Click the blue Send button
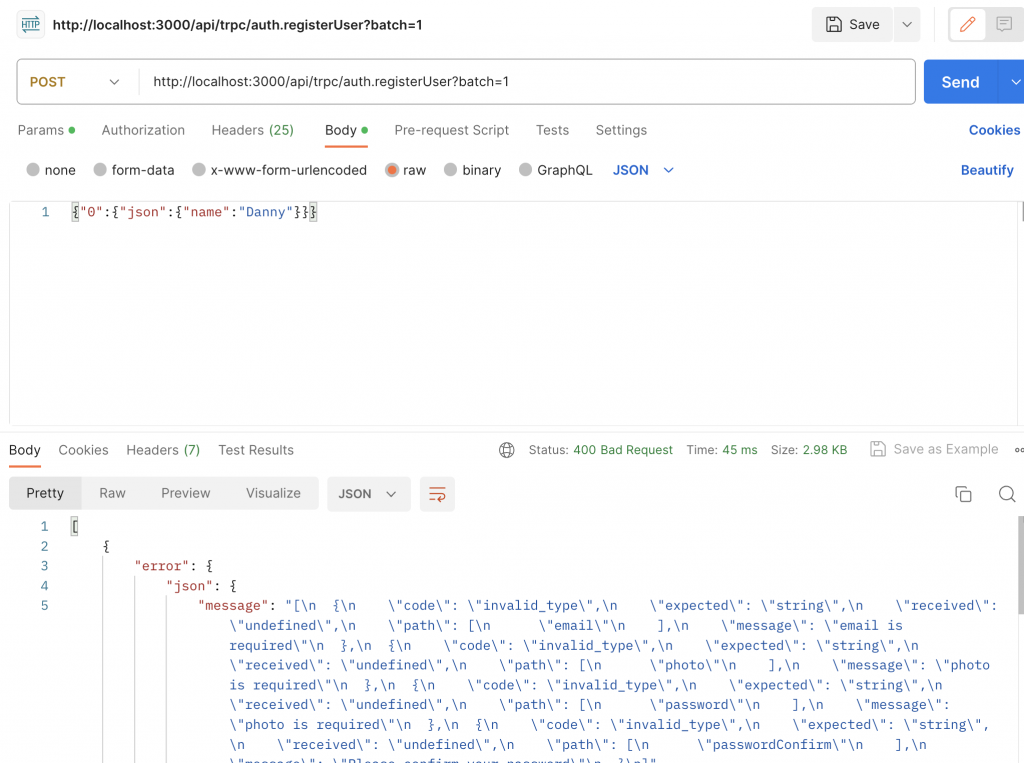1024x763 pixels. tap(960, 82)
